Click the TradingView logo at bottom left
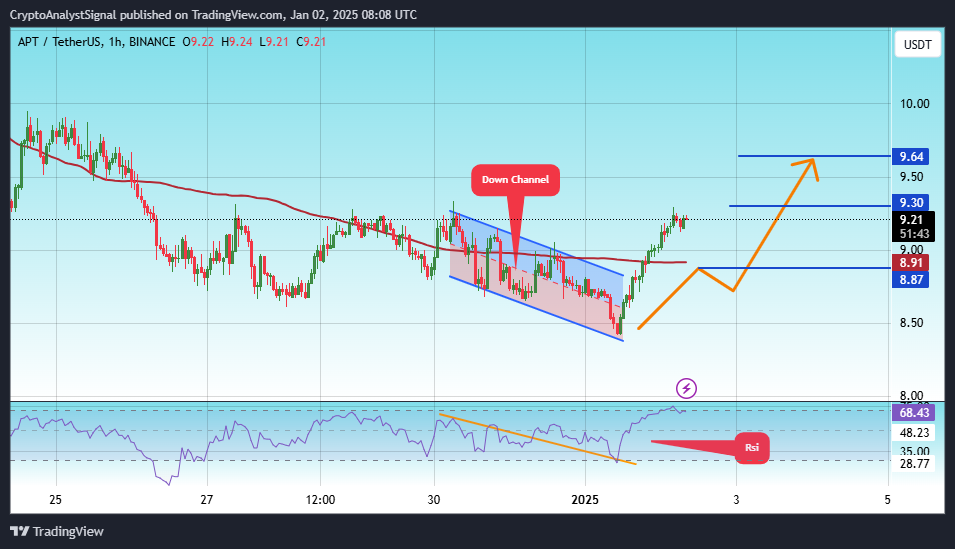955x549 pixels. 57,531
